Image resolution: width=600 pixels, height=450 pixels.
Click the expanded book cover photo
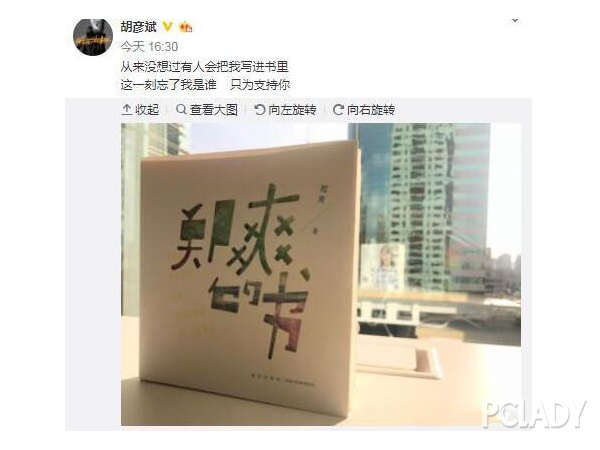coord(321,274)
